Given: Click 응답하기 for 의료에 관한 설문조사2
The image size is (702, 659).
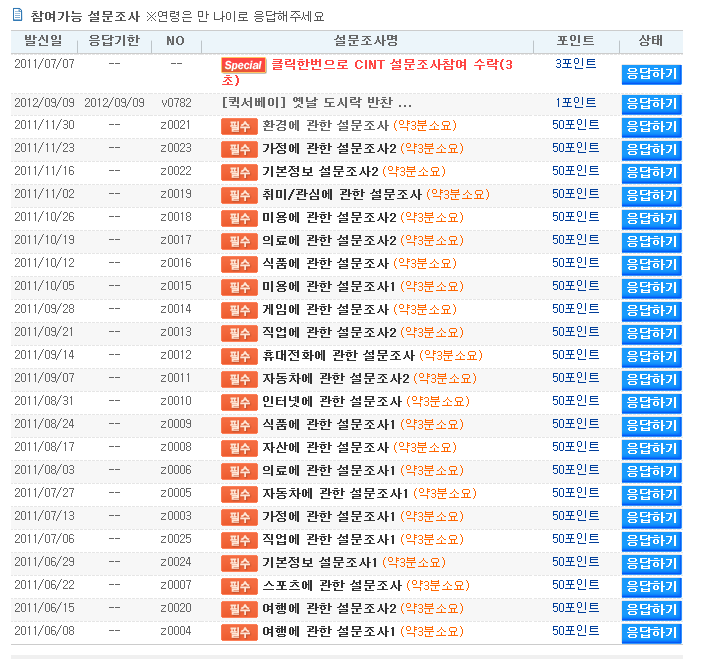Looking at the screenshot, I should (x=651, y=242).
